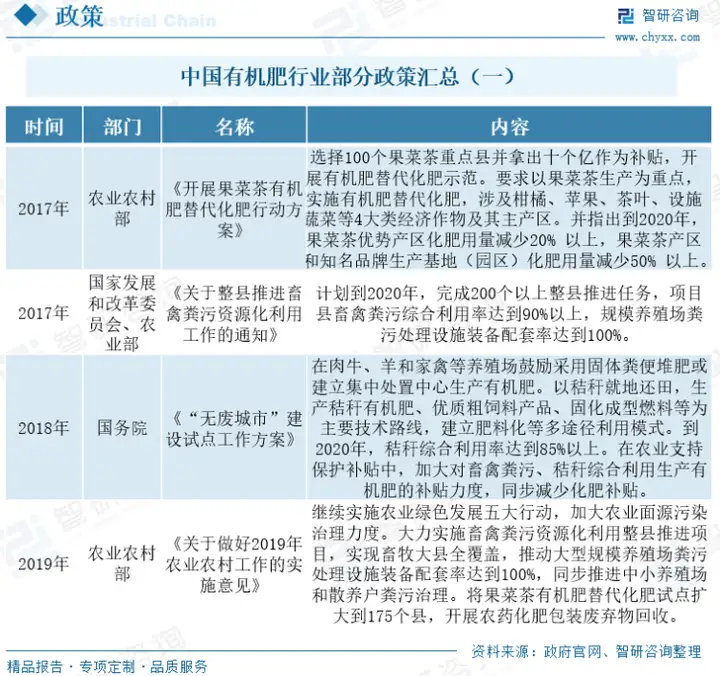The image size is (720, 676).
Task: Select the 2017年 cell in 农业农村部 row
Action: click(44, 208)
